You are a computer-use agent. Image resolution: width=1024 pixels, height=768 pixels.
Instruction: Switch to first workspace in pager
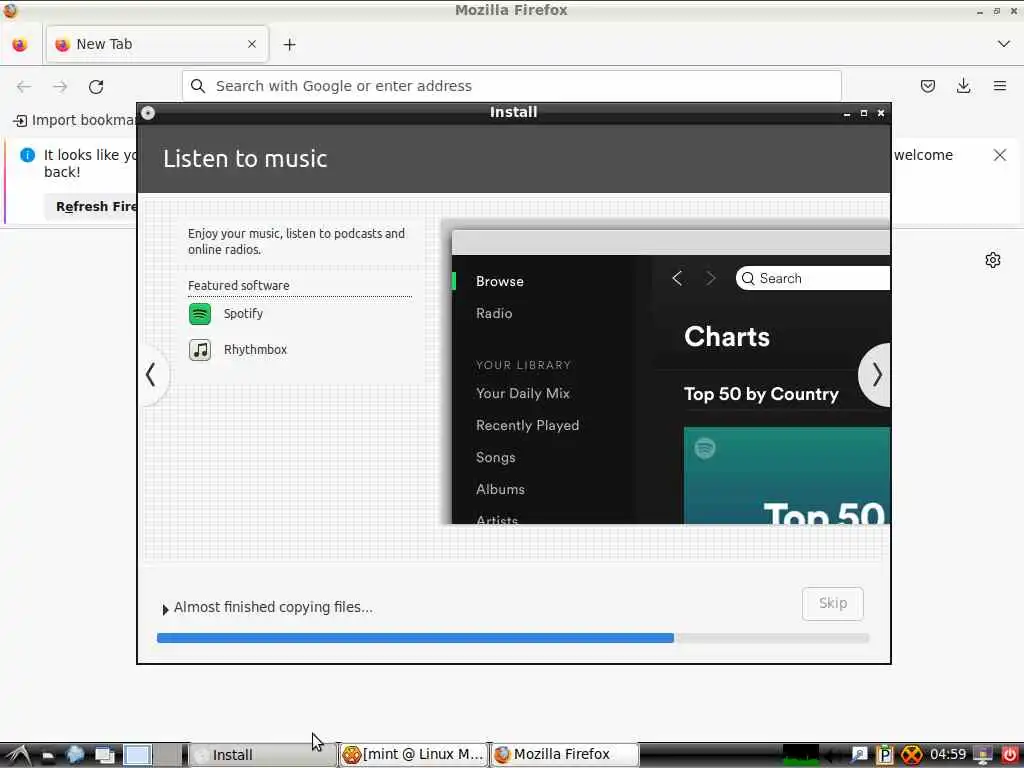(138, 755)
